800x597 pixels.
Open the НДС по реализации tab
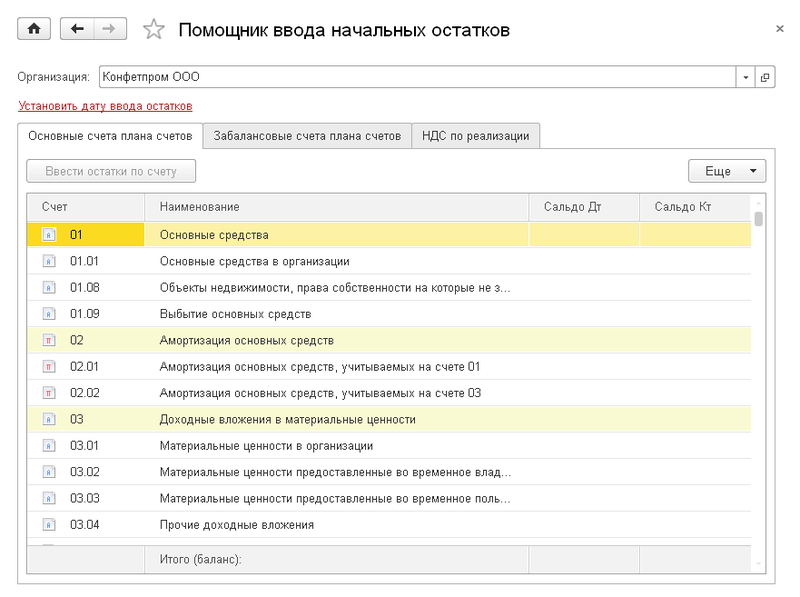476,136
